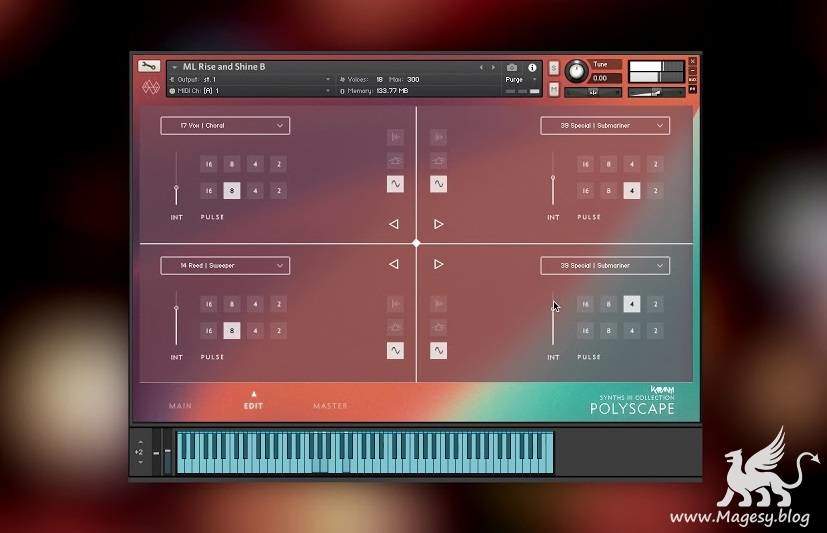The width and height of the screenshot is (827, 533).
Task: Open bottom-right 39 Special | Submariner dropdown
Action: tap(605, 266)
